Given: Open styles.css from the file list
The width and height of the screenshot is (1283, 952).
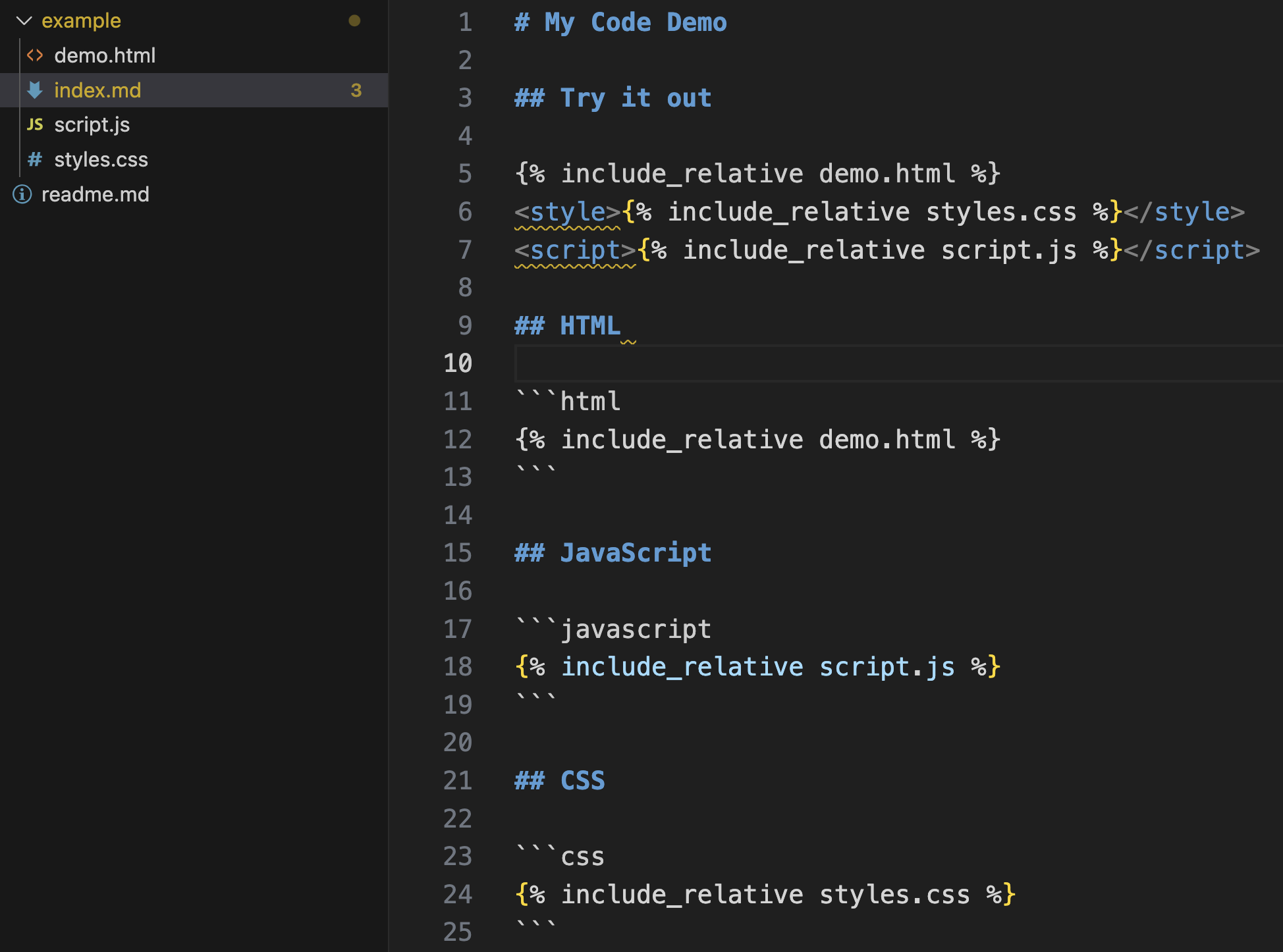Looking at the screenshot, I should [101, 159].
